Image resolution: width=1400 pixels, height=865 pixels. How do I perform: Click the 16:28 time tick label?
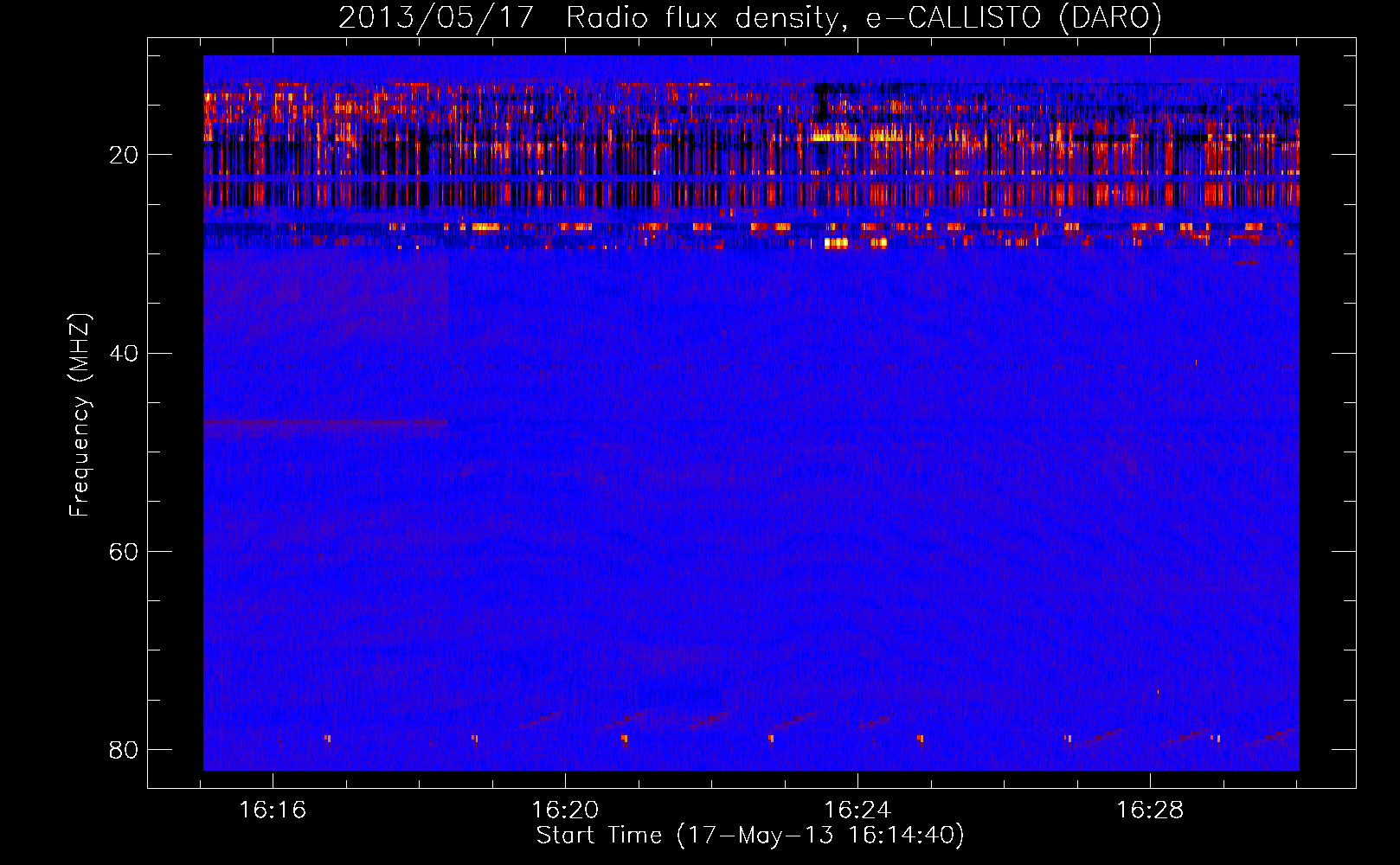pyautogui.click(x=1150, y=811)
